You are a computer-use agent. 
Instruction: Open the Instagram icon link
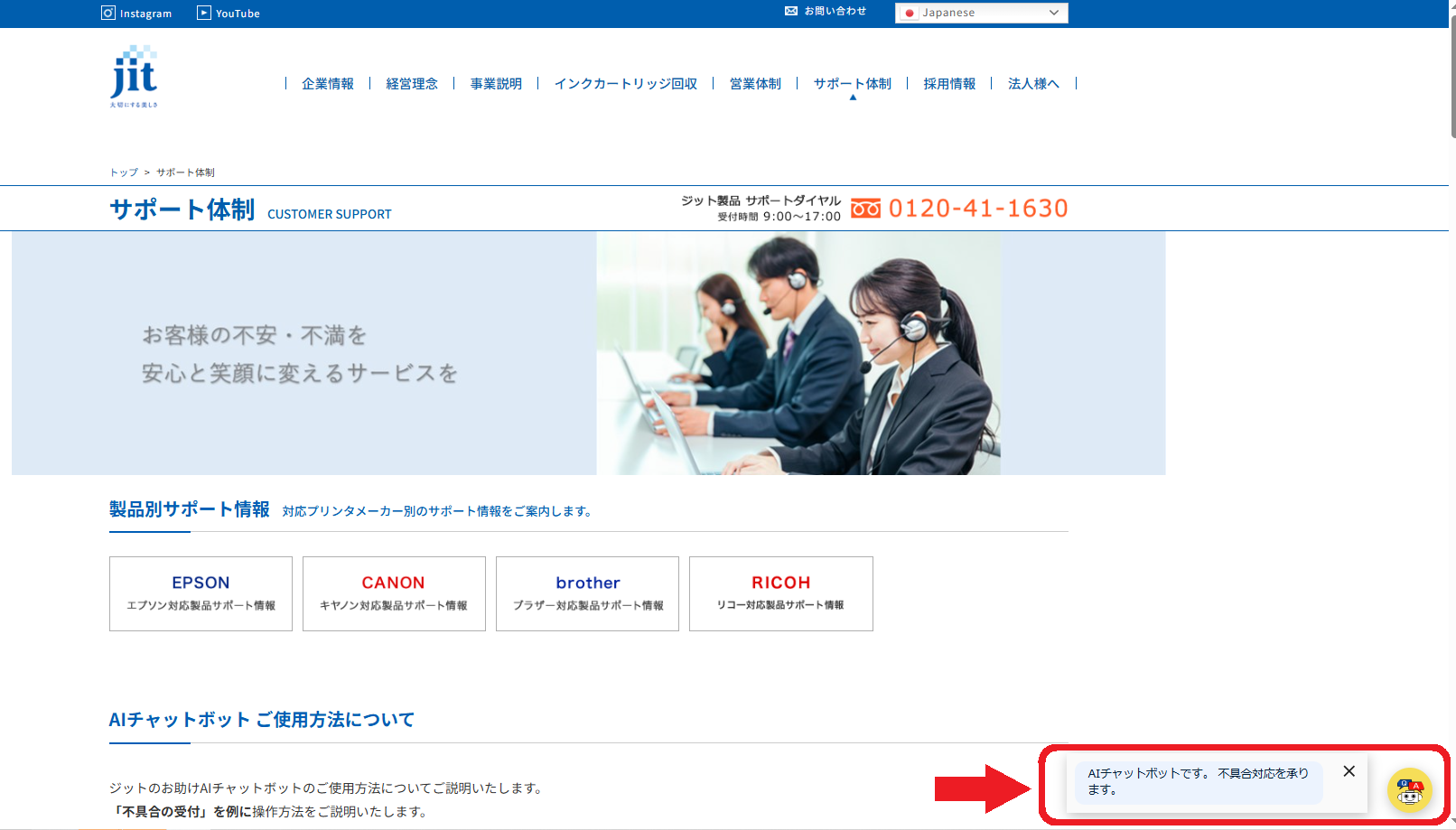108,13
